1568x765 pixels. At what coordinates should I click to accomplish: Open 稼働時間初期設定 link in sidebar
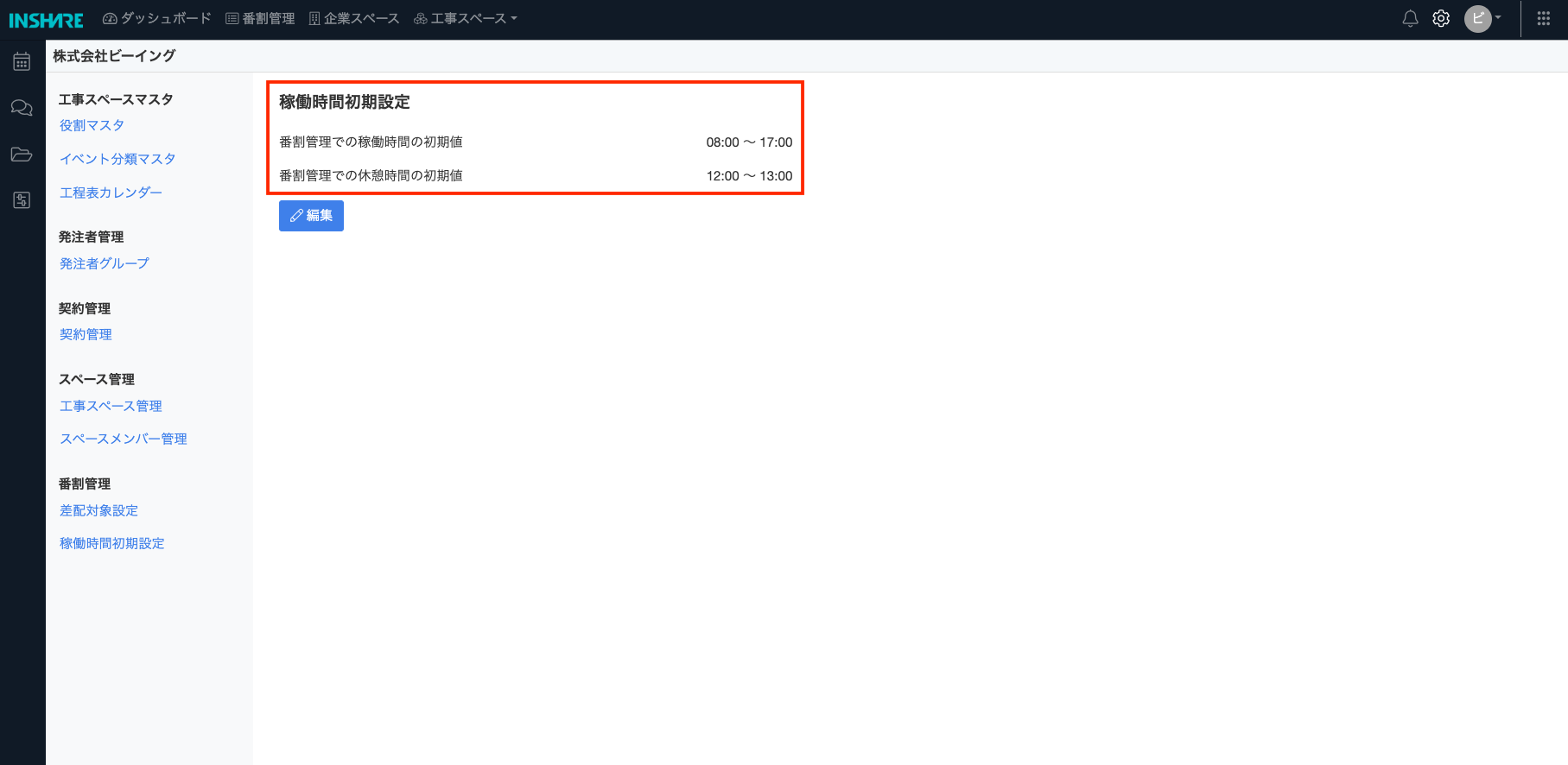[x=111, y=543]
